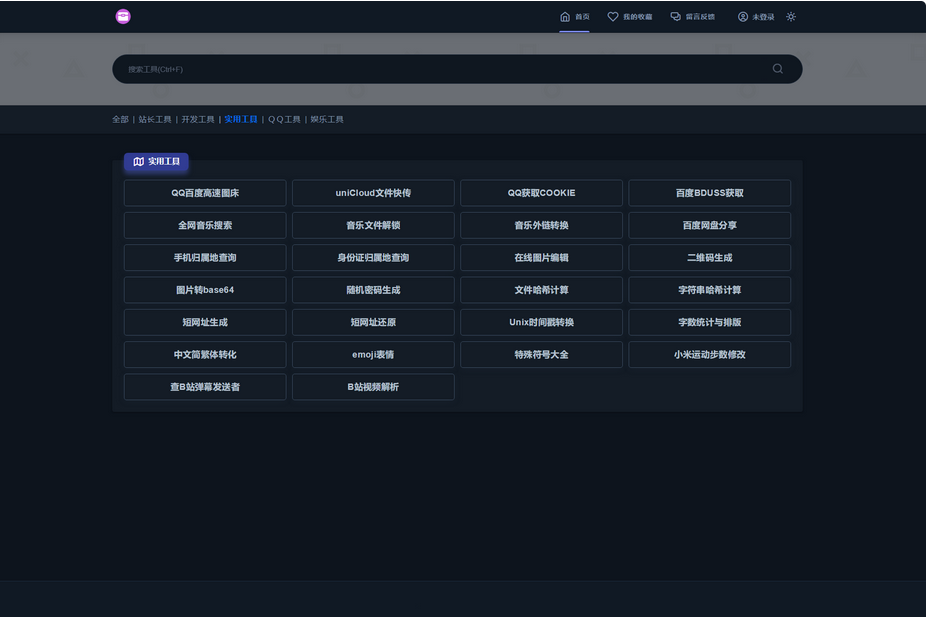This screenshot has width=930, height=617.
Task: Open 二维码生成 tool
Action: [x=709, y=257]
